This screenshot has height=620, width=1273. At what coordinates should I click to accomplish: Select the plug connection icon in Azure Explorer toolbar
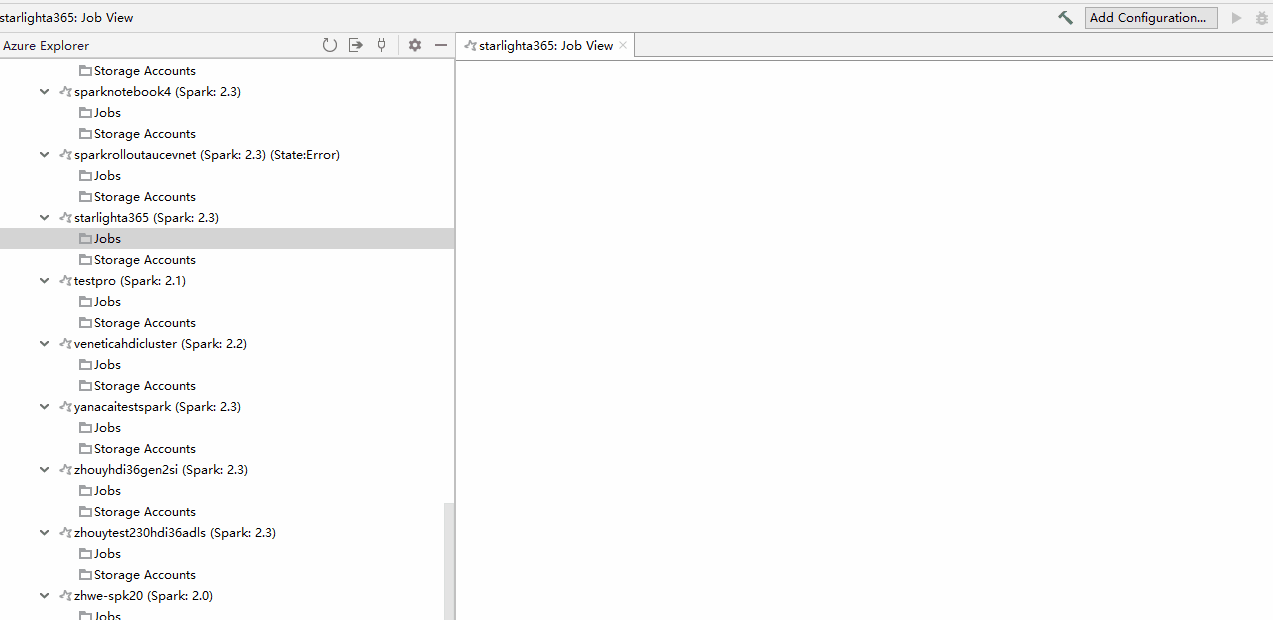pyautogui.click(x=381, y=44)
